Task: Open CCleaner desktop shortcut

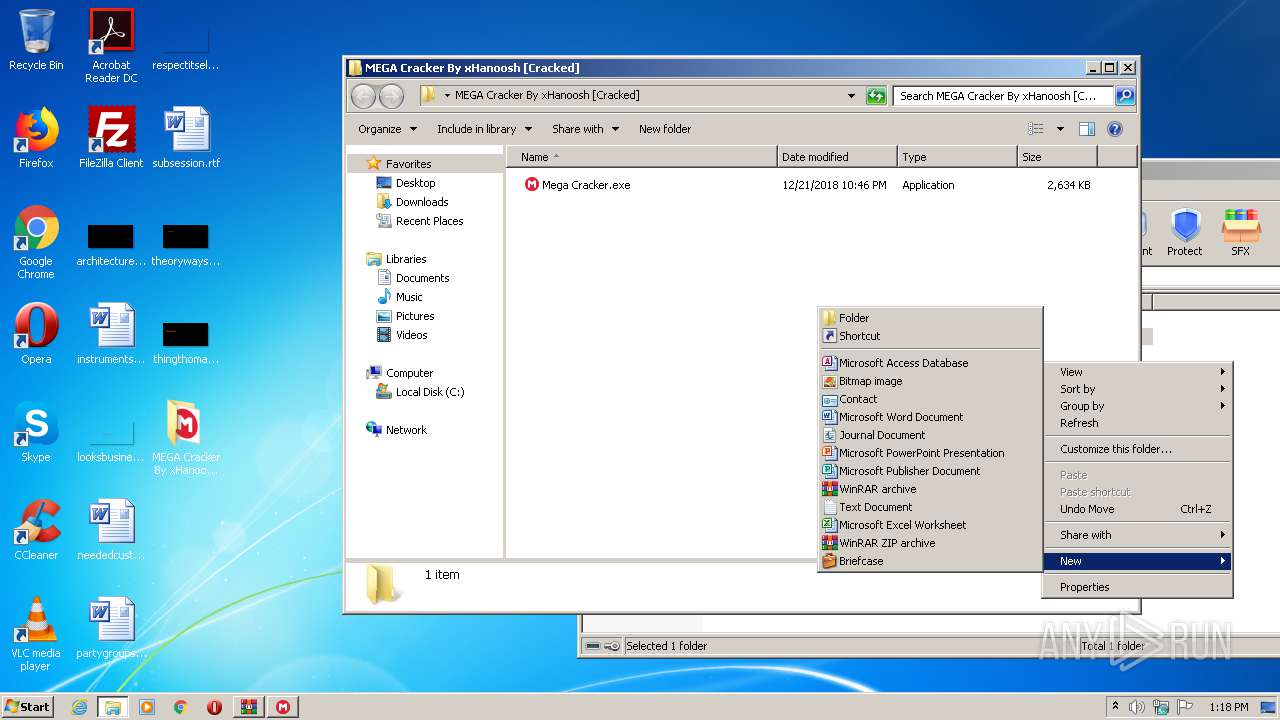Action: [x=36, y=530]
